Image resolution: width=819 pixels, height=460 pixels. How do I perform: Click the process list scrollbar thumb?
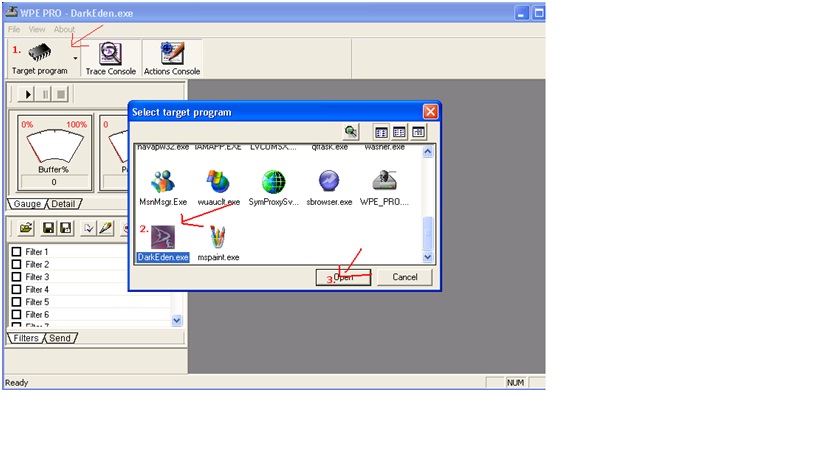coord(428,233)
